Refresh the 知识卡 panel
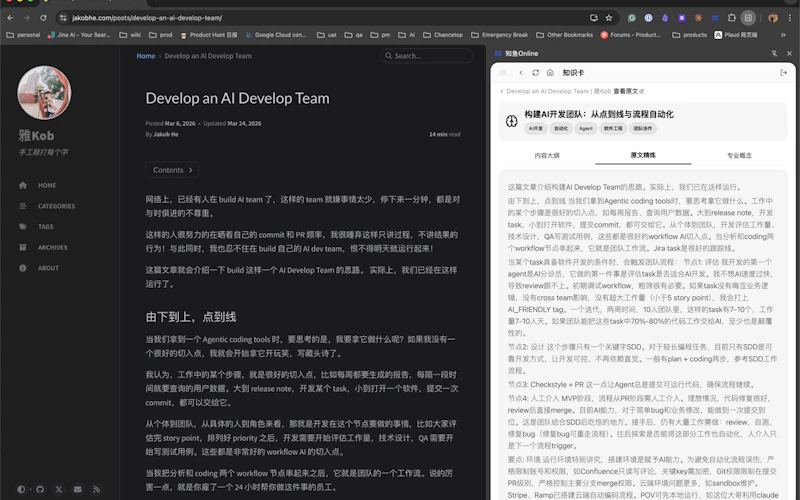The image size is (800, 500). 535,72
